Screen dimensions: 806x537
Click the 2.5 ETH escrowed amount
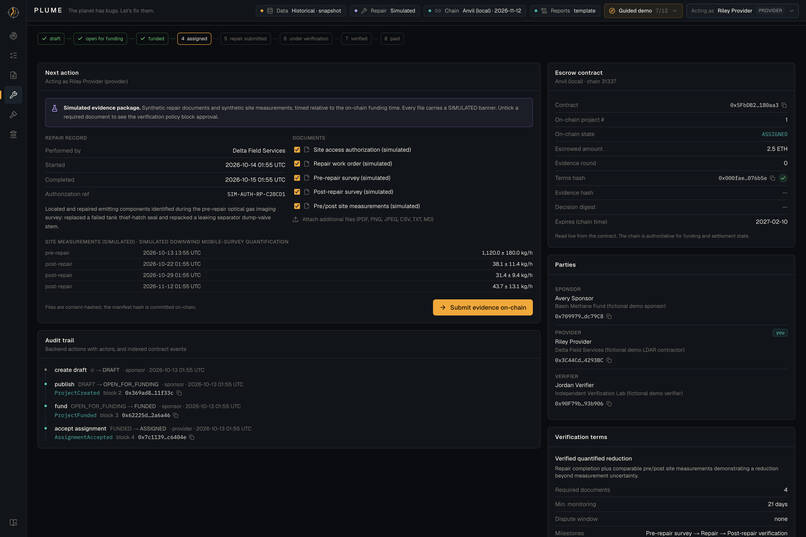(x=777, y=149)
